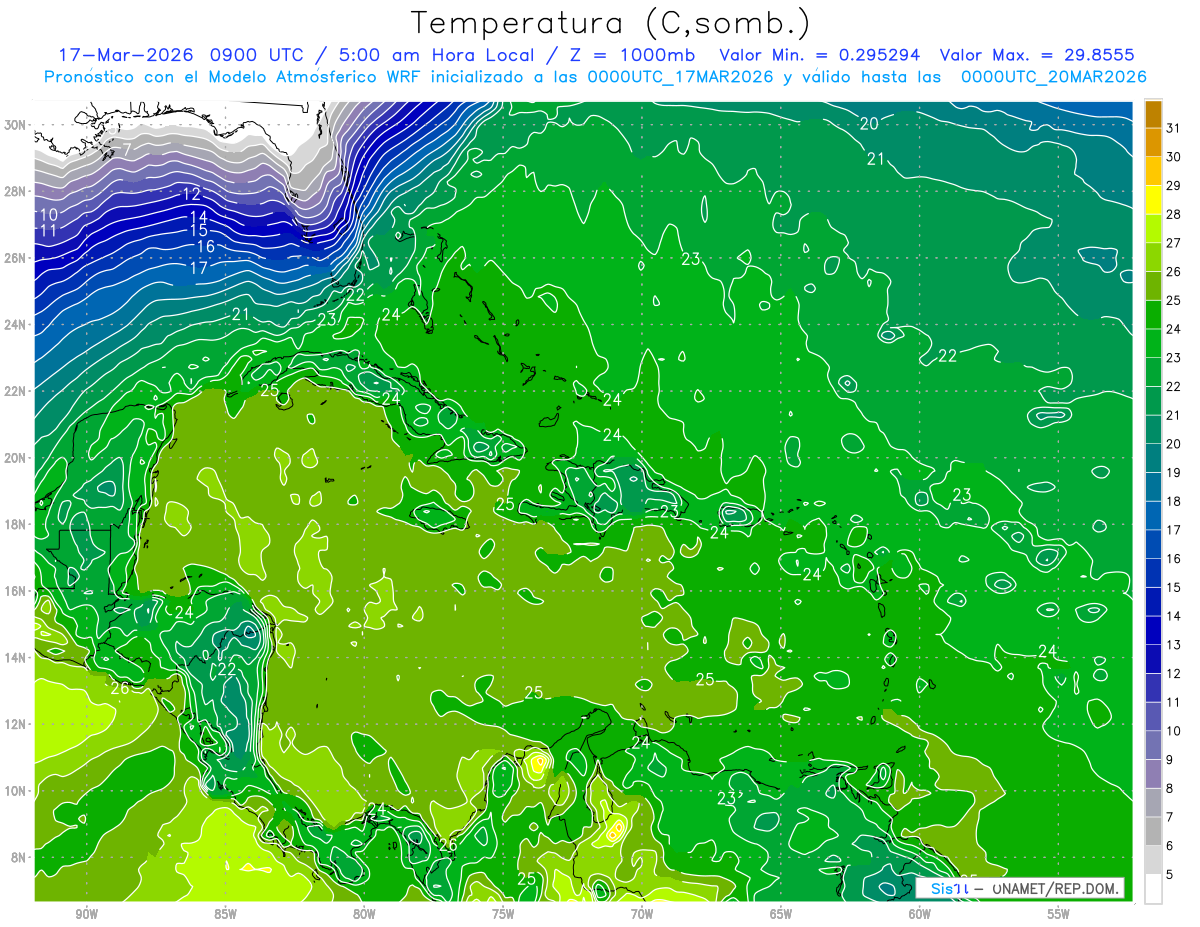Image resolution: width=1200 pixels, height=927 pixels.
Task: Click the 'Temperatura (C,somb.)' chart title
Action: [x=611, y=23]
